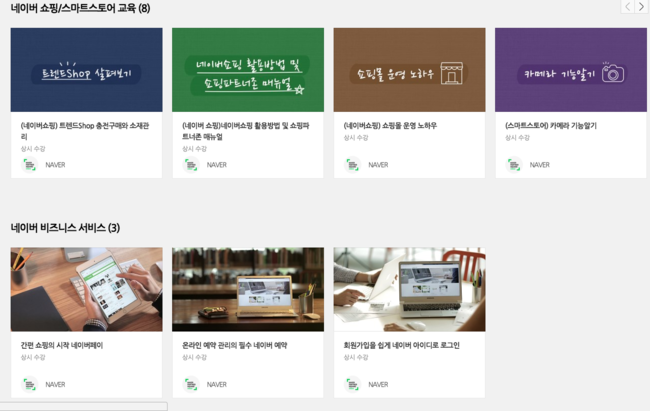The width and height of the screenshot is (650, 411).
Task: Click NAVER author name on 트렌드Shop card
Action: pyautogui.click(x=55, y=165)
